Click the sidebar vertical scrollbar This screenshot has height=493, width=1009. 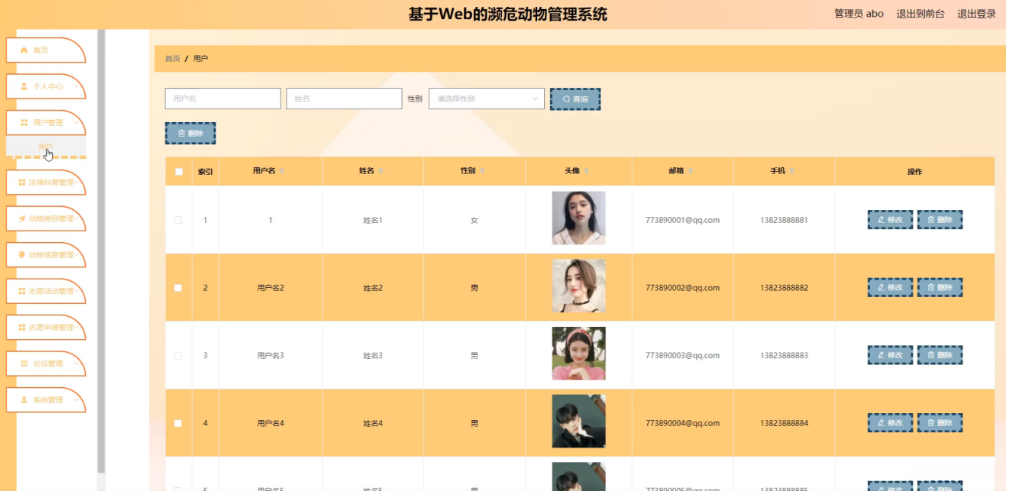click(101, 251)
